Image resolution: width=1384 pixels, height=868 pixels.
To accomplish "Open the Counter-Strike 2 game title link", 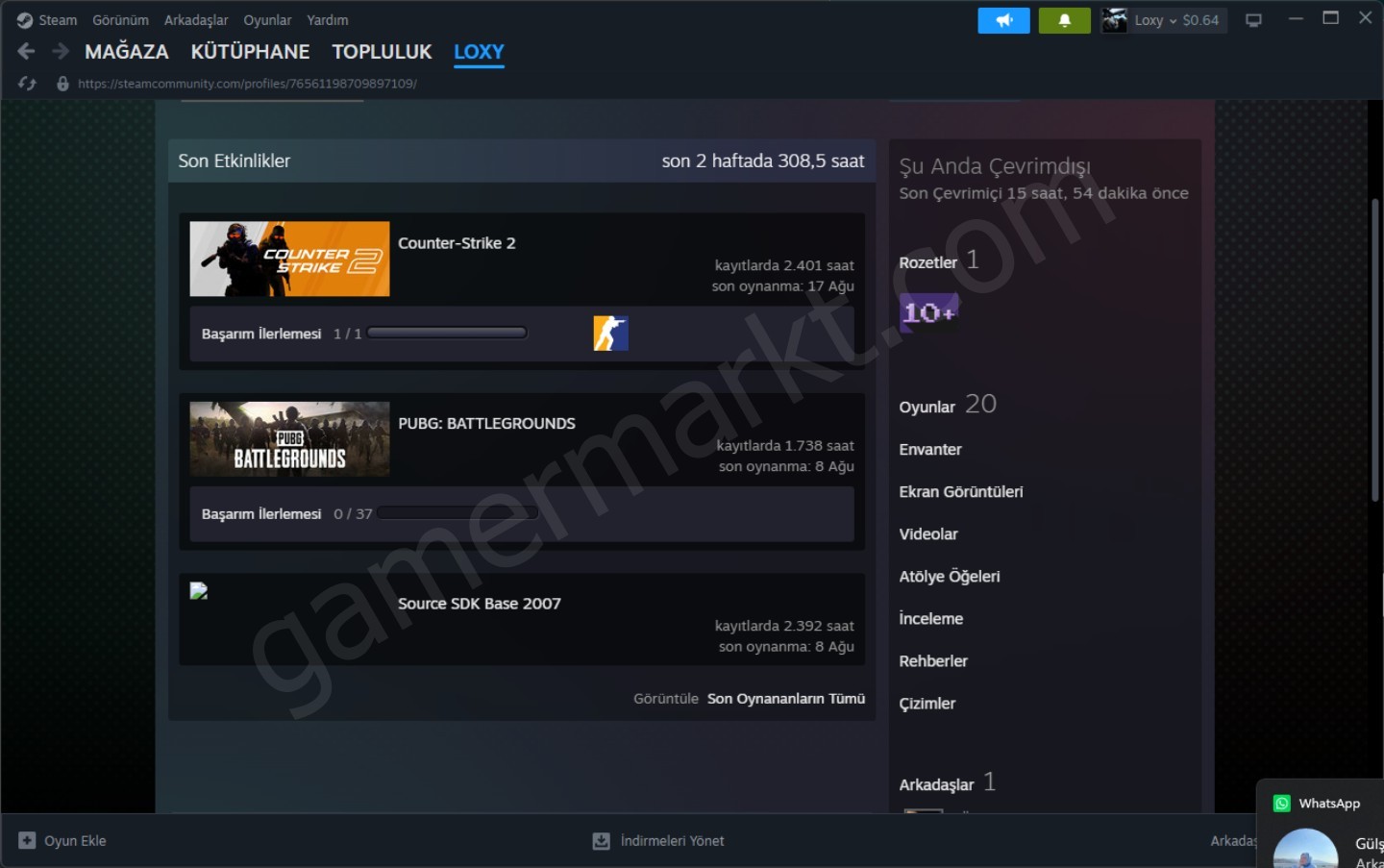I will 457,243.
